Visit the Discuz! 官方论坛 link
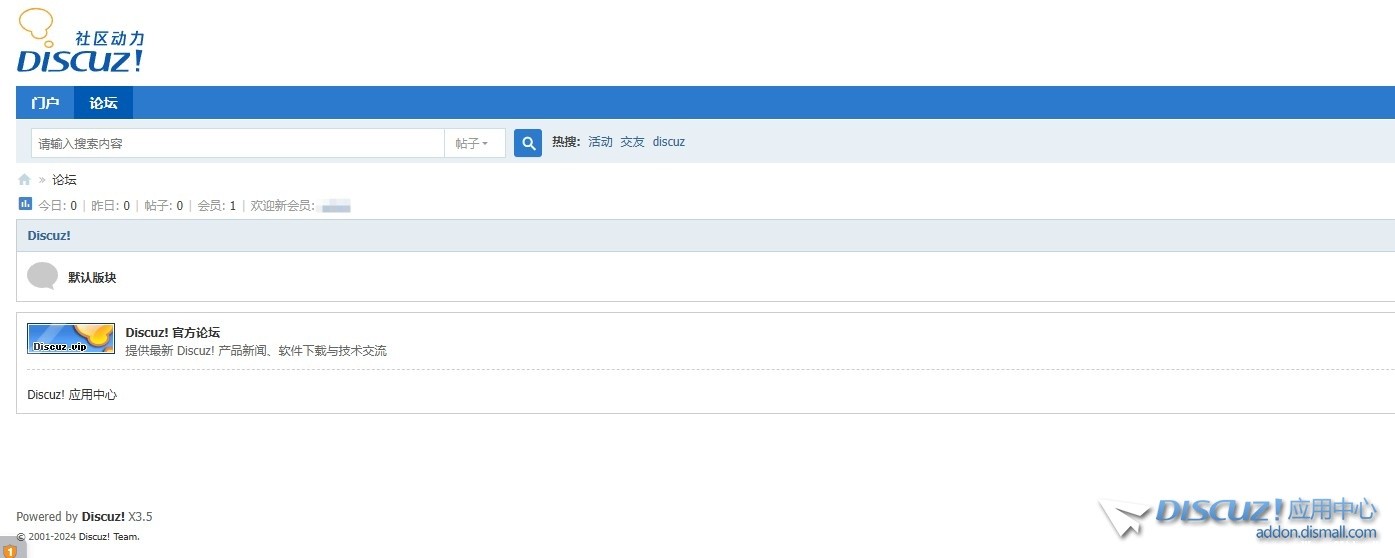This screenshot has height=558, width=1395. pos(172,332)
